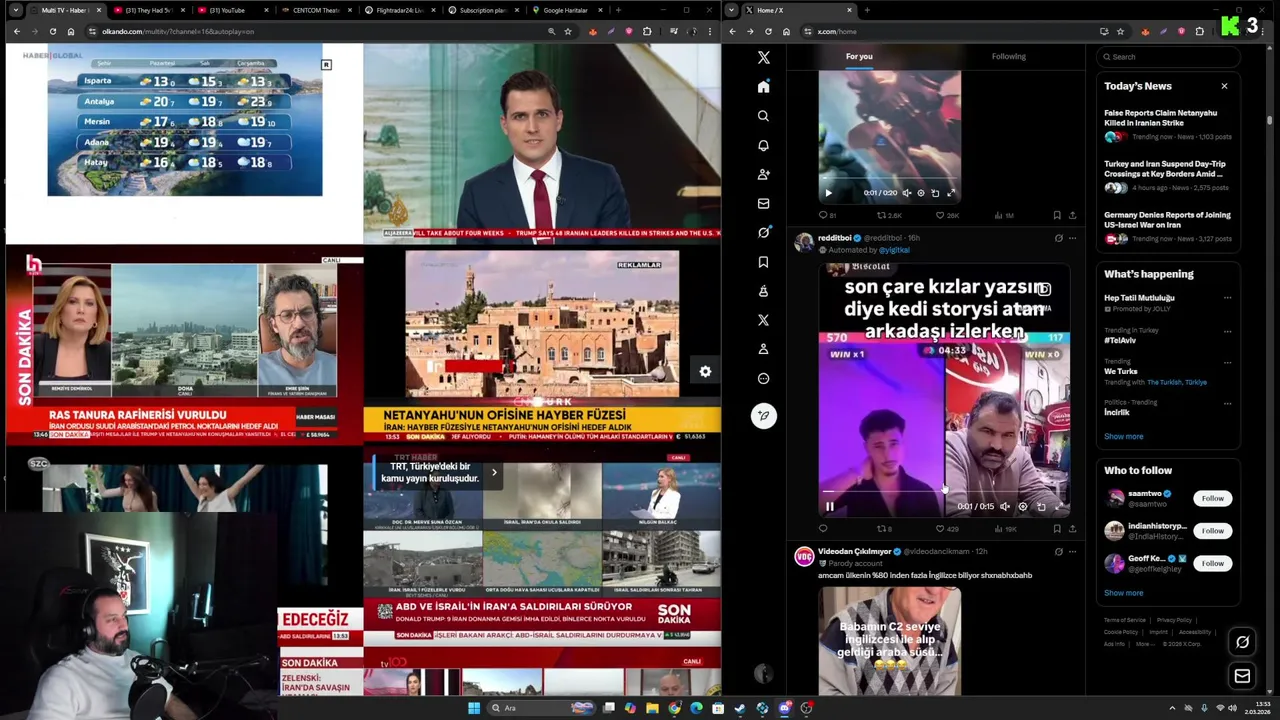Enter fullscreen on top video player
The width and height of the screenshot is (1280, 720).
(951, 193)
